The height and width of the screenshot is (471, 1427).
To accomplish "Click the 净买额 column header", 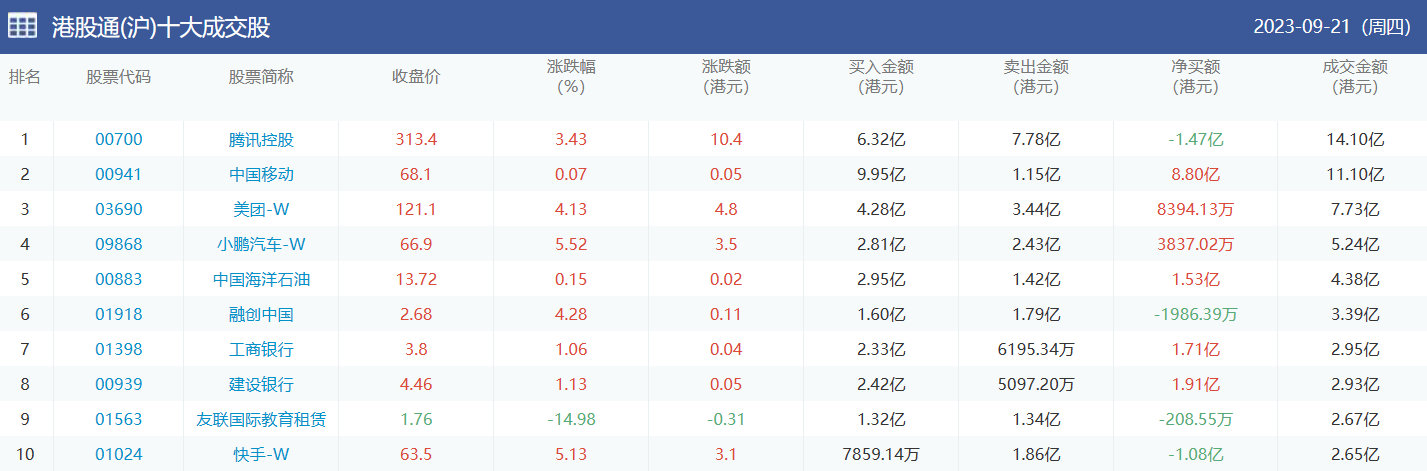I will pos(1196,77).
